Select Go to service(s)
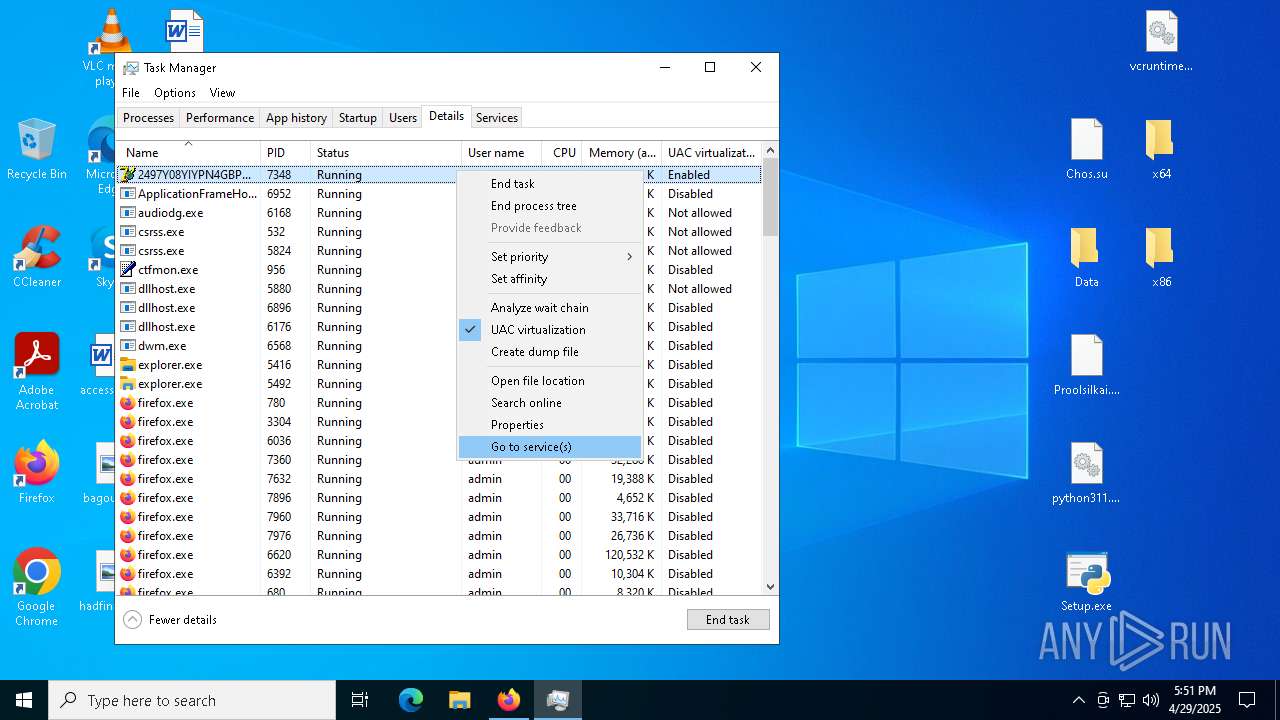Screen dimensions: 1280x720 click(x=550, y=447)
